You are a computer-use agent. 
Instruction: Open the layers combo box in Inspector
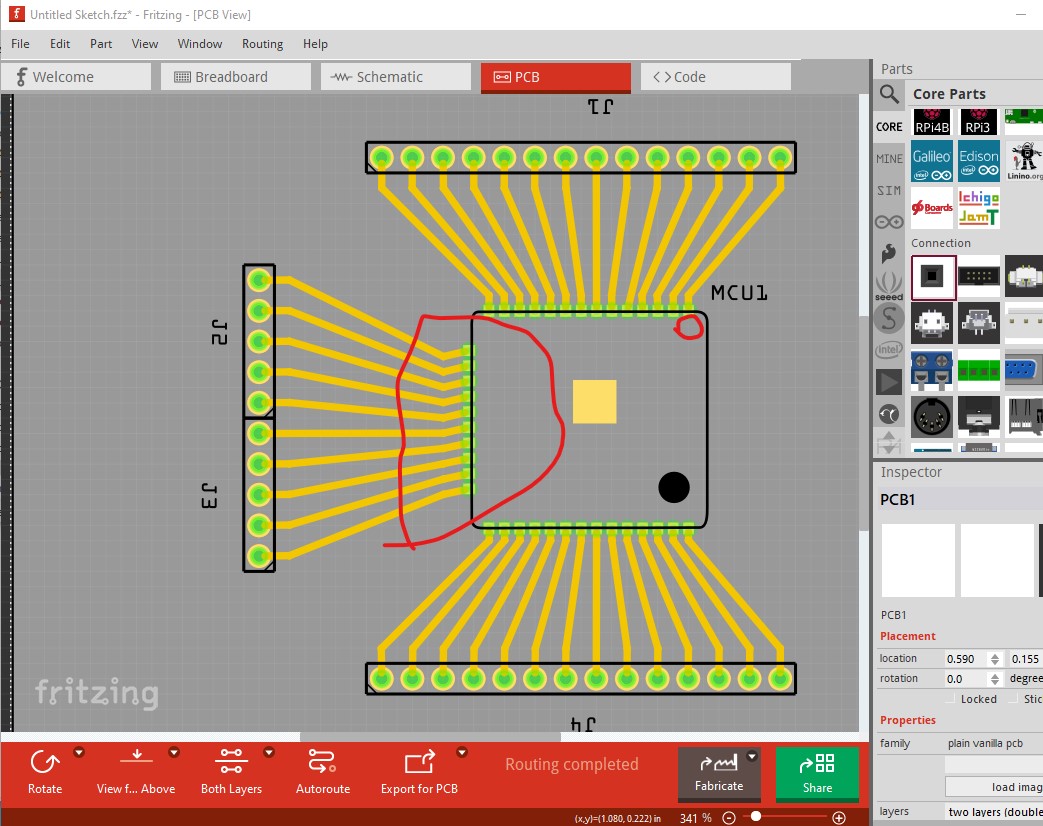(993, 812)
